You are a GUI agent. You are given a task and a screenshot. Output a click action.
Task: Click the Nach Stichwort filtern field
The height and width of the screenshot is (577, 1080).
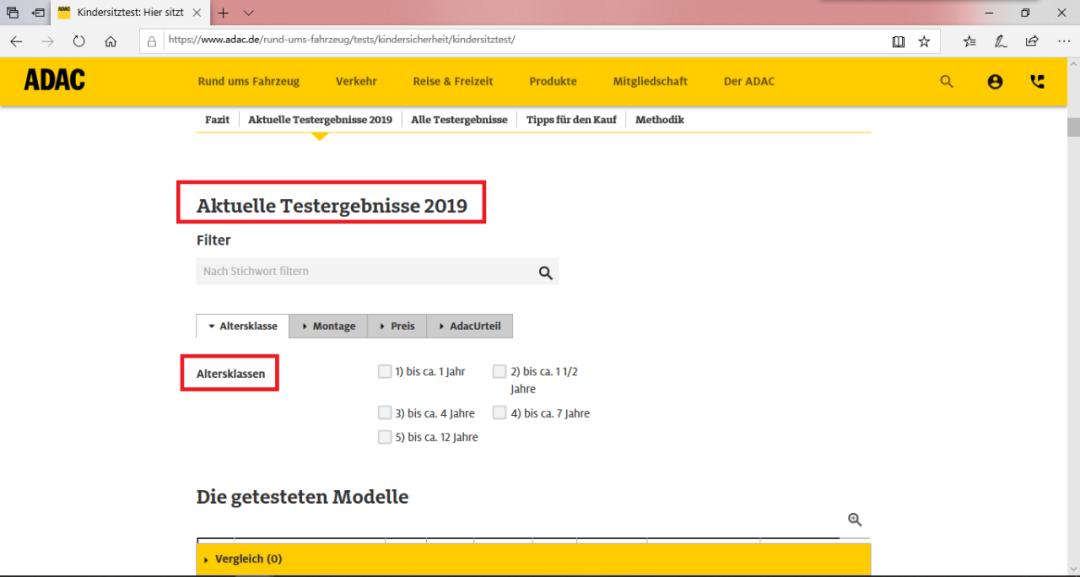pyautogui.click(x=377, y=271)
